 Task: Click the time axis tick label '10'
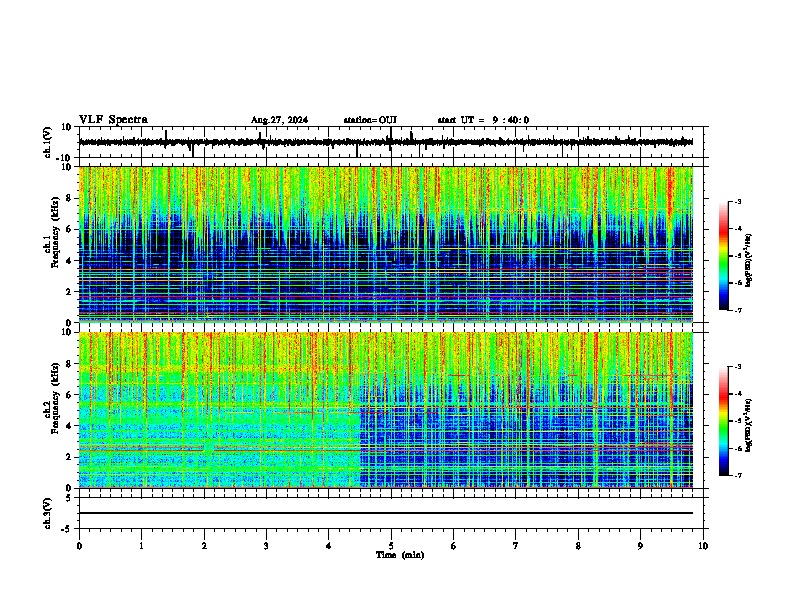[x=703, y=546]
